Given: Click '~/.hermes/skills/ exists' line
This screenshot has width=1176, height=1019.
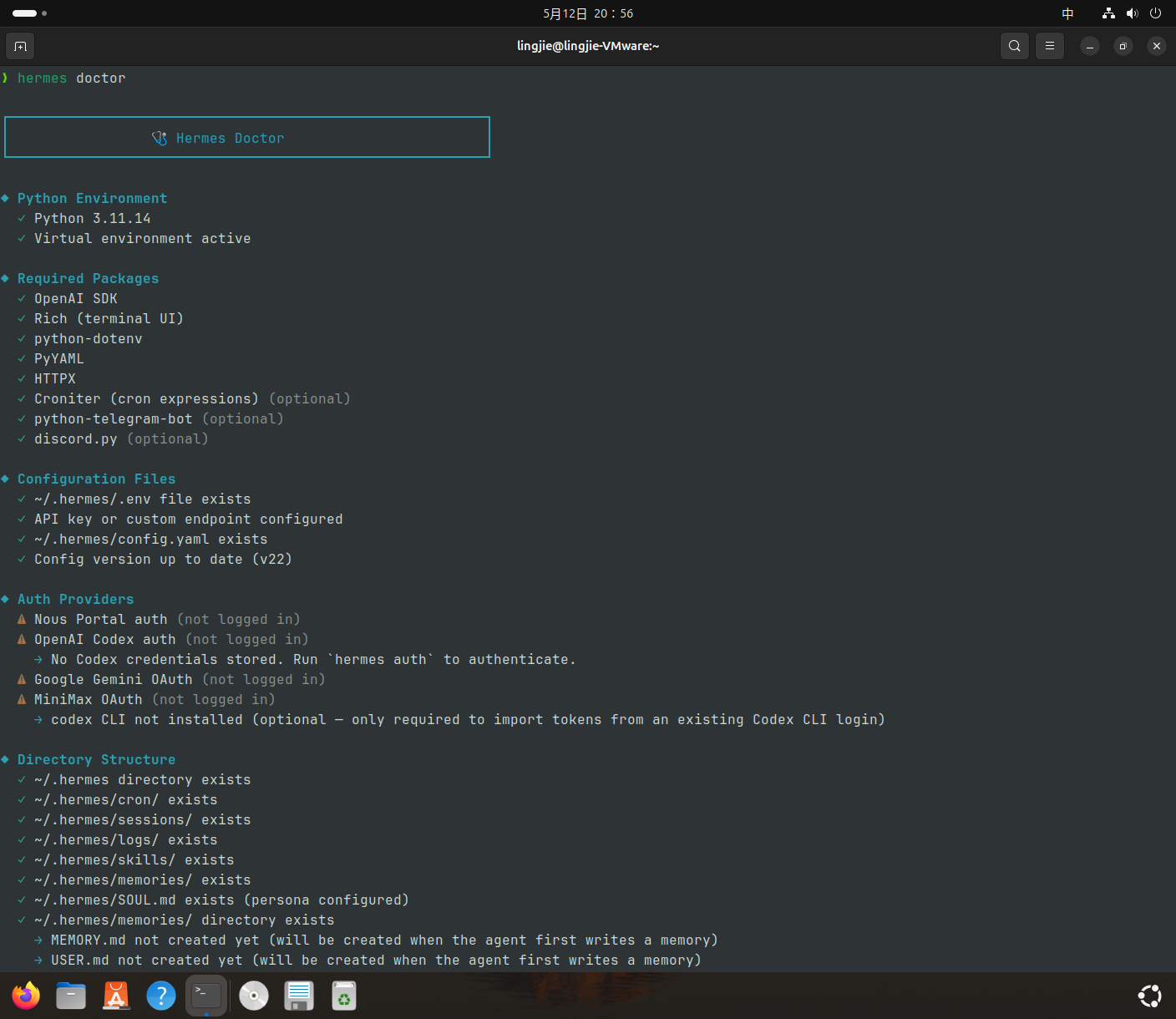Looking at the screenshot, I should [134, 860].
